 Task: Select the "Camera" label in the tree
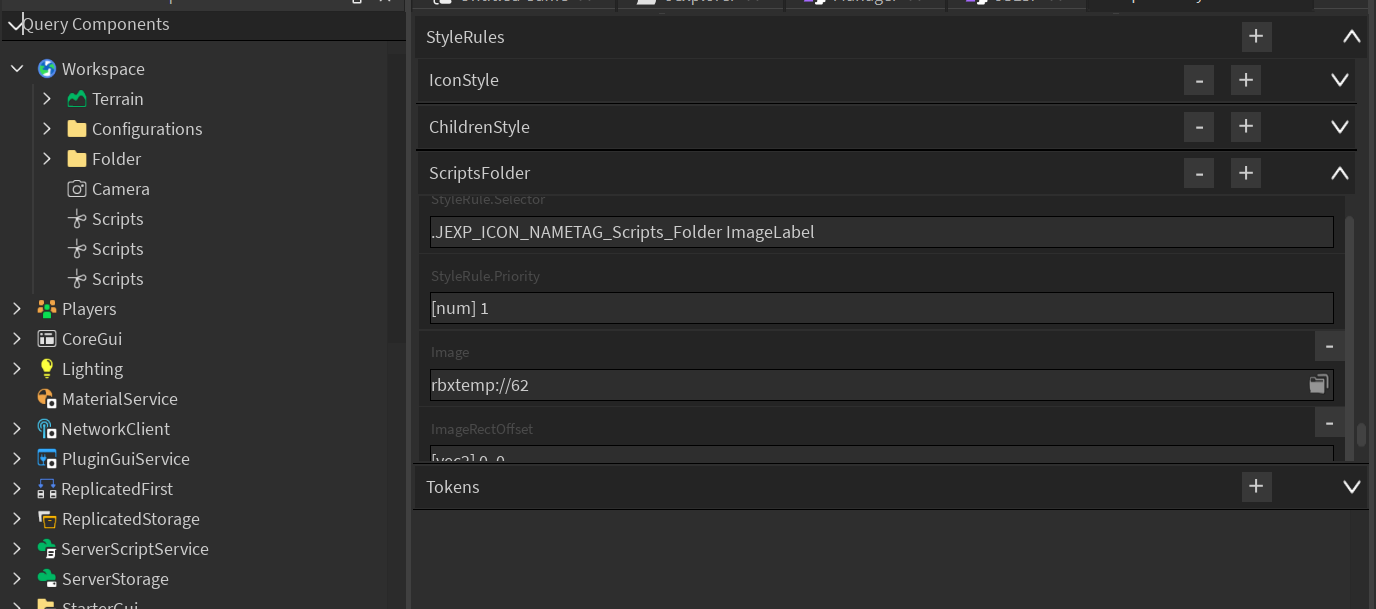pyautogui.click(x=121, y=189)
